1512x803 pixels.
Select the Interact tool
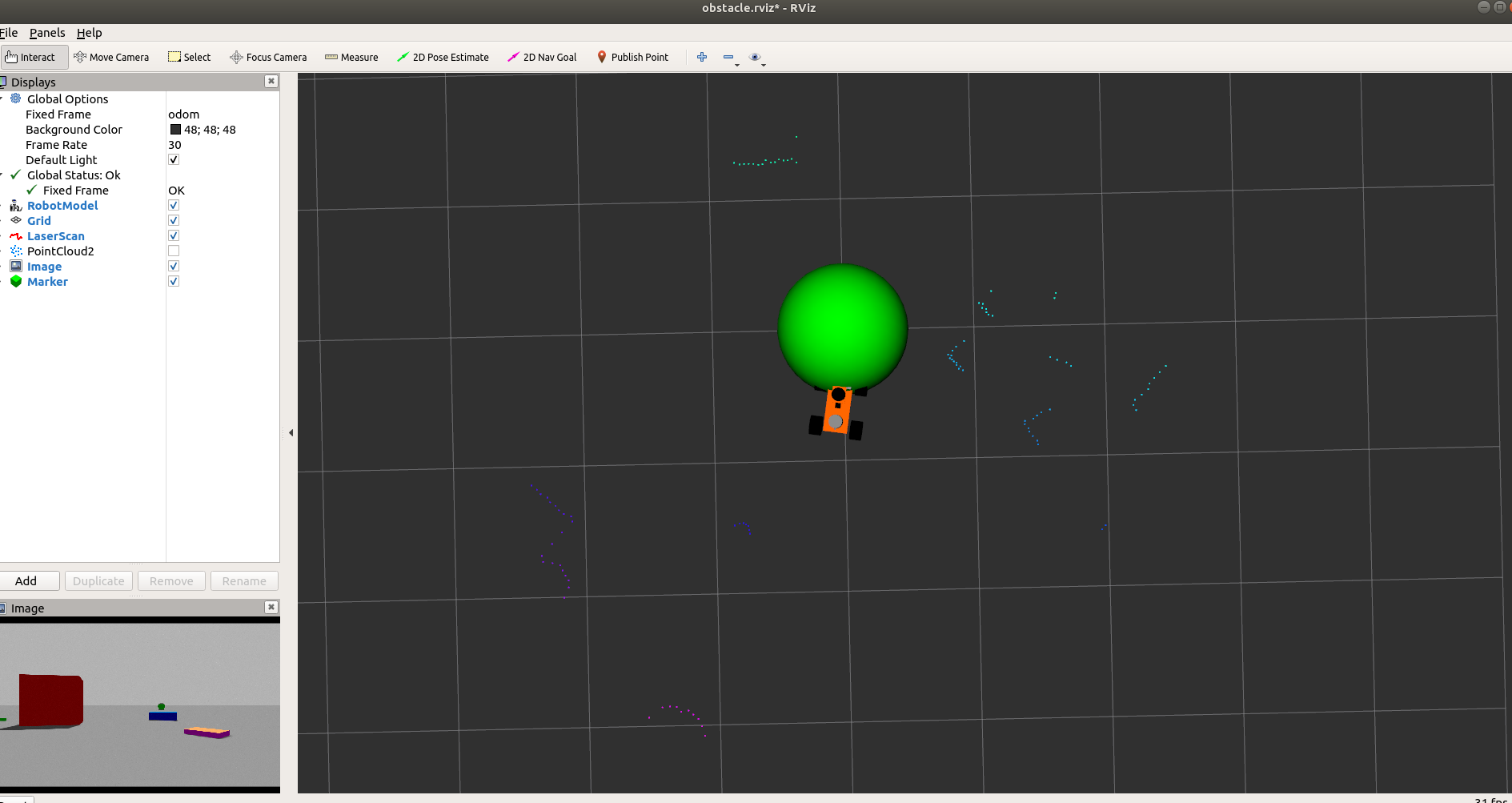pos(34,57)
